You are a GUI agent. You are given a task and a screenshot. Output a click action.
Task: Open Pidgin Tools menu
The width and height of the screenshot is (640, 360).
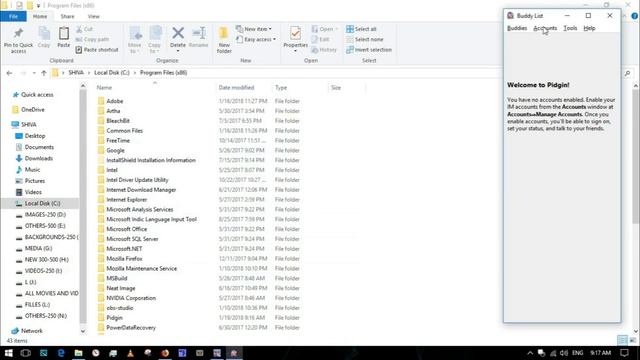click(570, 28)
